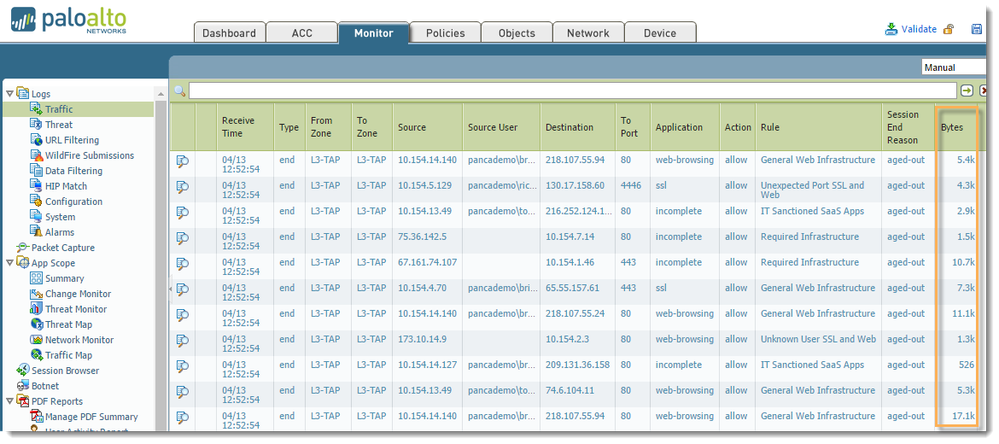Open Threat logs in sidebar
The height and width of the screenshot is (444, 999).
59,125
